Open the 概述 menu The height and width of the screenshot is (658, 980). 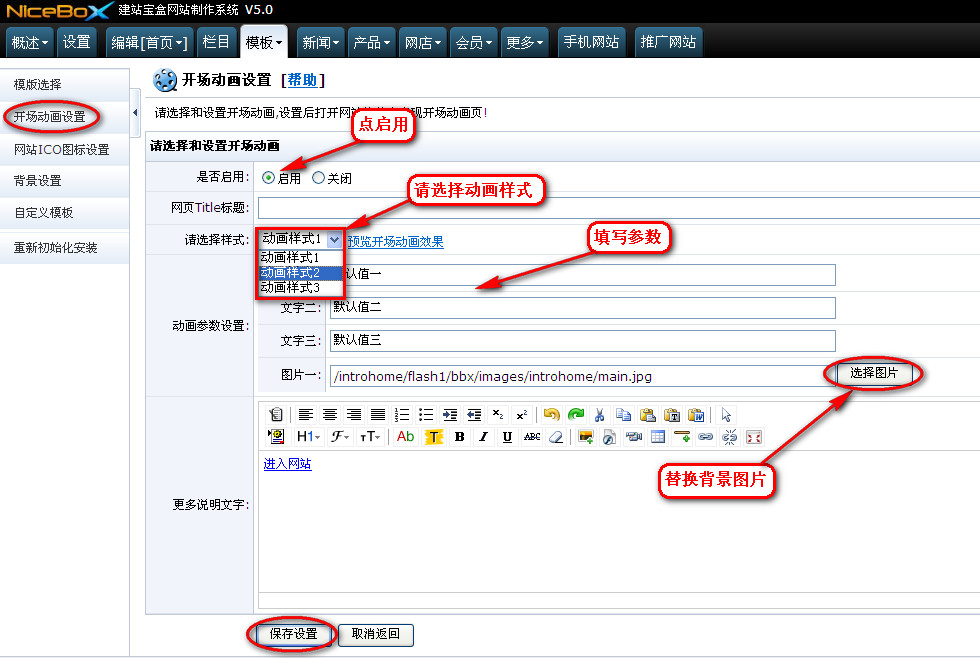[29, 42]
